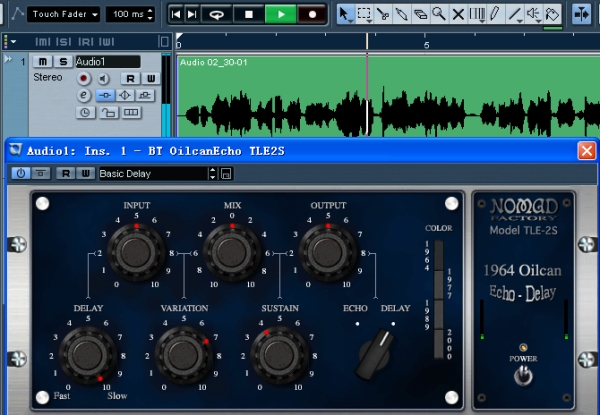Image resolution: width=600 pixels, height=415 pixels.
Task: Toggle monitor speaker on Audio1 track
Action: pyautogui.click(x=103, y=79)
